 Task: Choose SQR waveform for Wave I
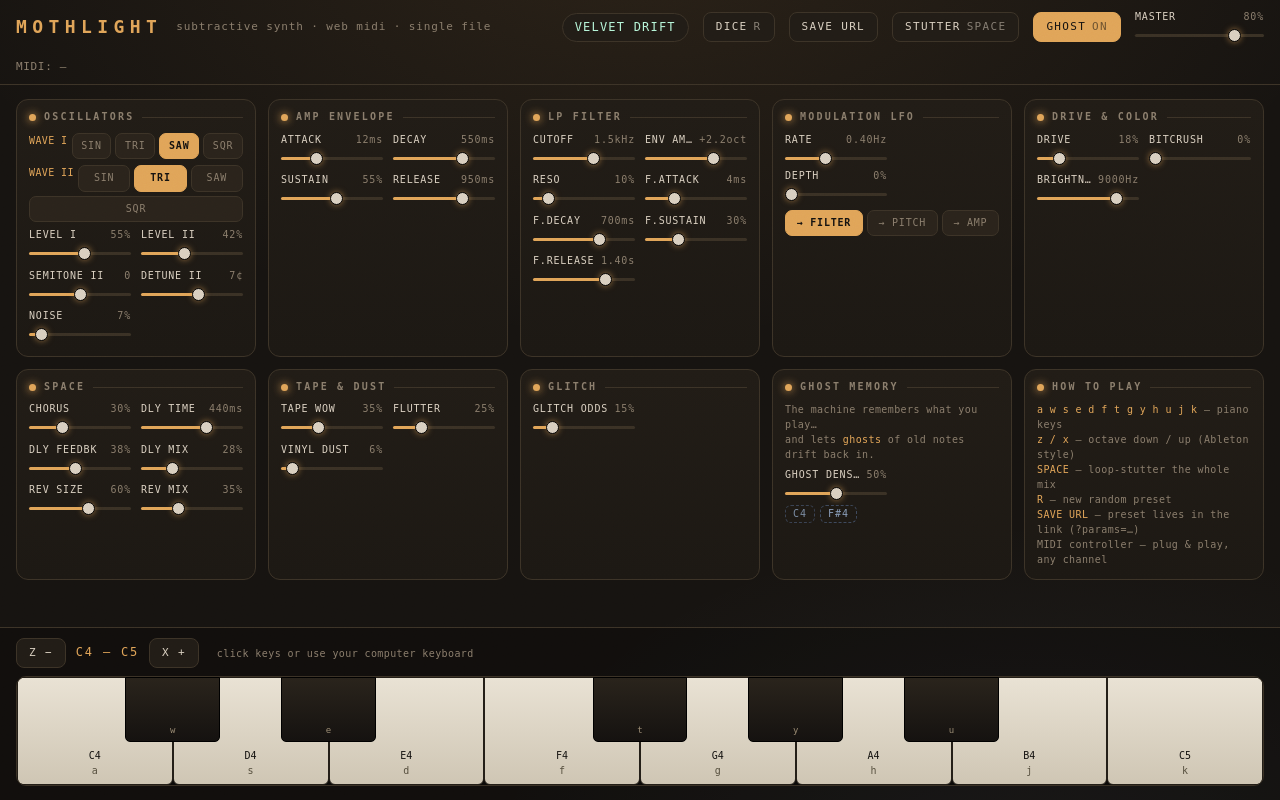coord(223,146)
